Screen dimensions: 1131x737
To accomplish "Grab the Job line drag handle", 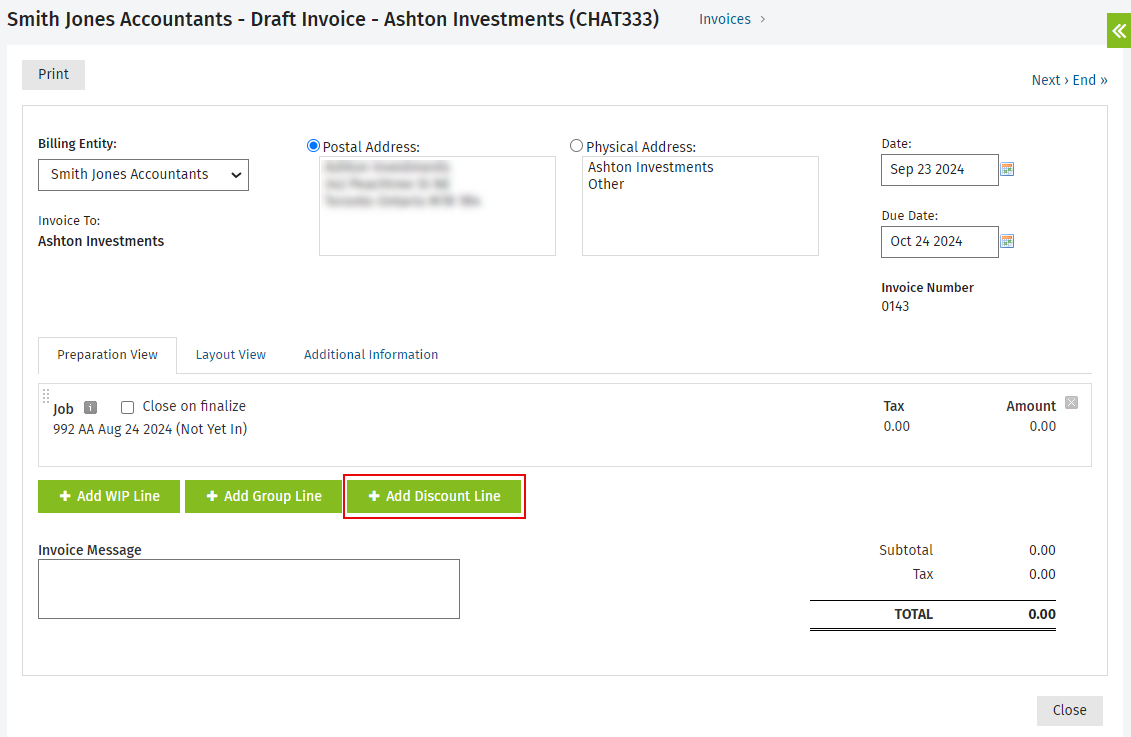I will (x=45, y=396).
